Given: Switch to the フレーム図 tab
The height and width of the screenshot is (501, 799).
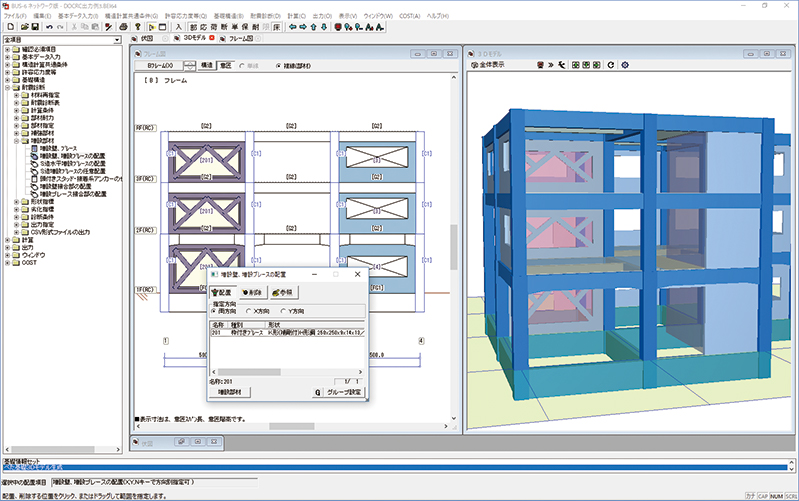Looking at the screenshot, I should pyautogui.click(x=240, y=38).
